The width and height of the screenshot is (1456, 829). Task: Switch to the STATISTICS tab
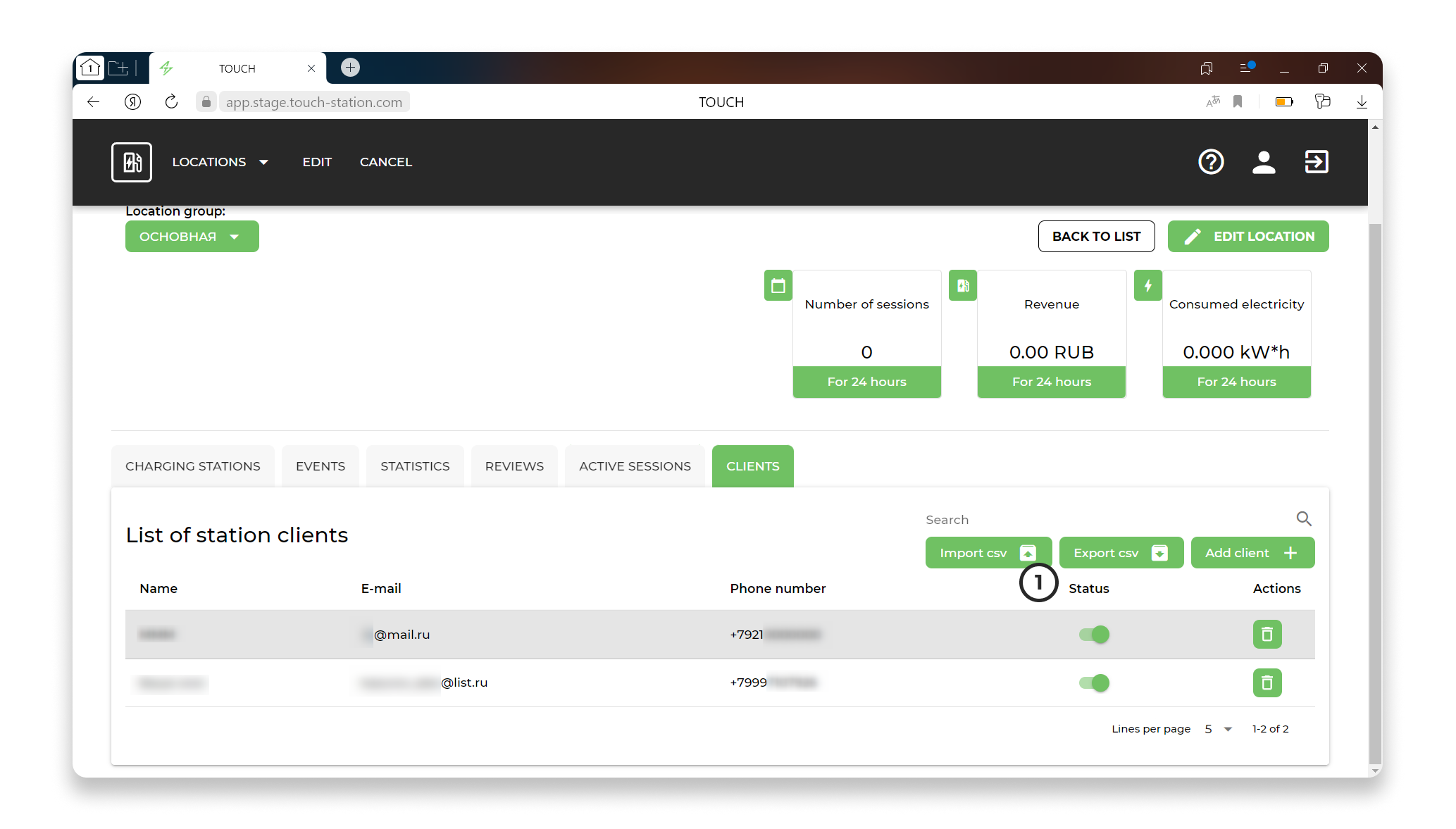click(x=415, y=466)
